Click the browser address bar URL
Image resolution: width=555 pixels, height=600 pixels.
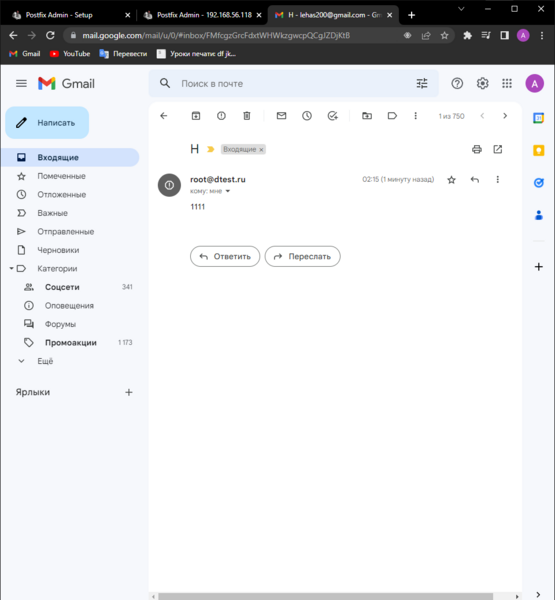point(216,36)
